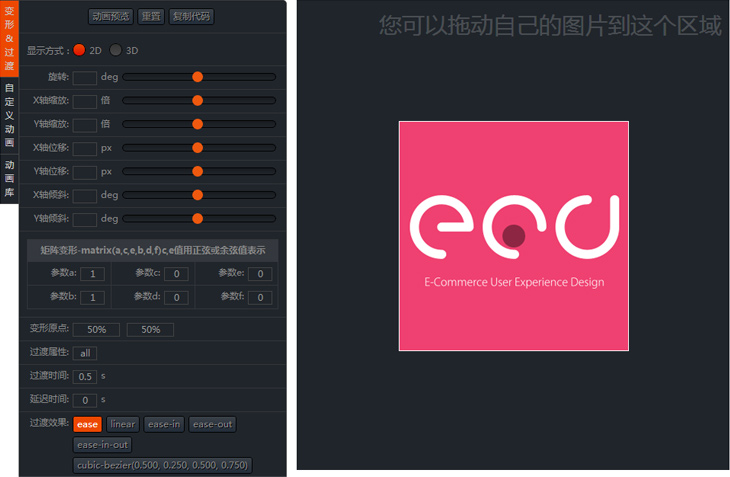Click the 过渡属性 'all' field
This screenshot has width=730, height=477.
[85, 353]
